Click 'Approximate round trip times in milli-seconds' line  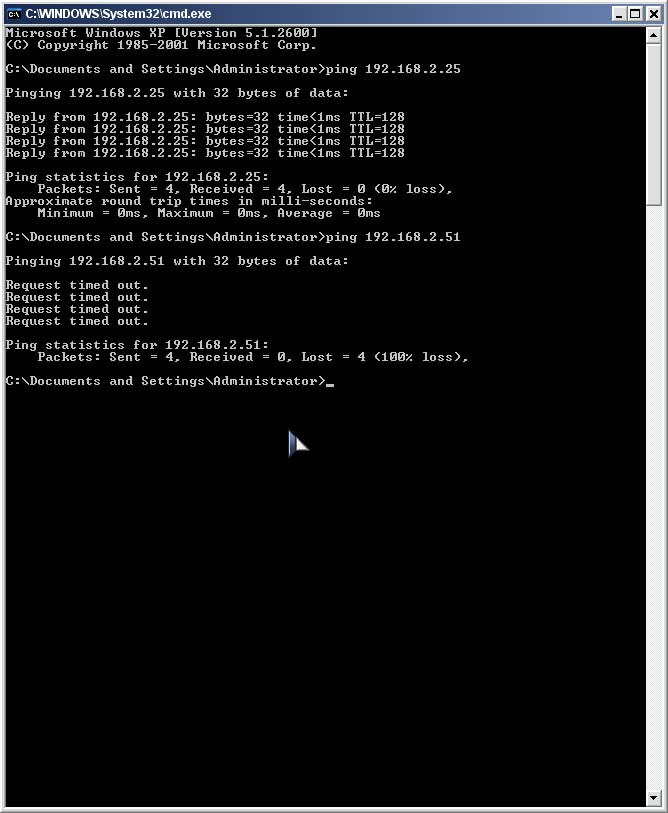click(189, 201)
